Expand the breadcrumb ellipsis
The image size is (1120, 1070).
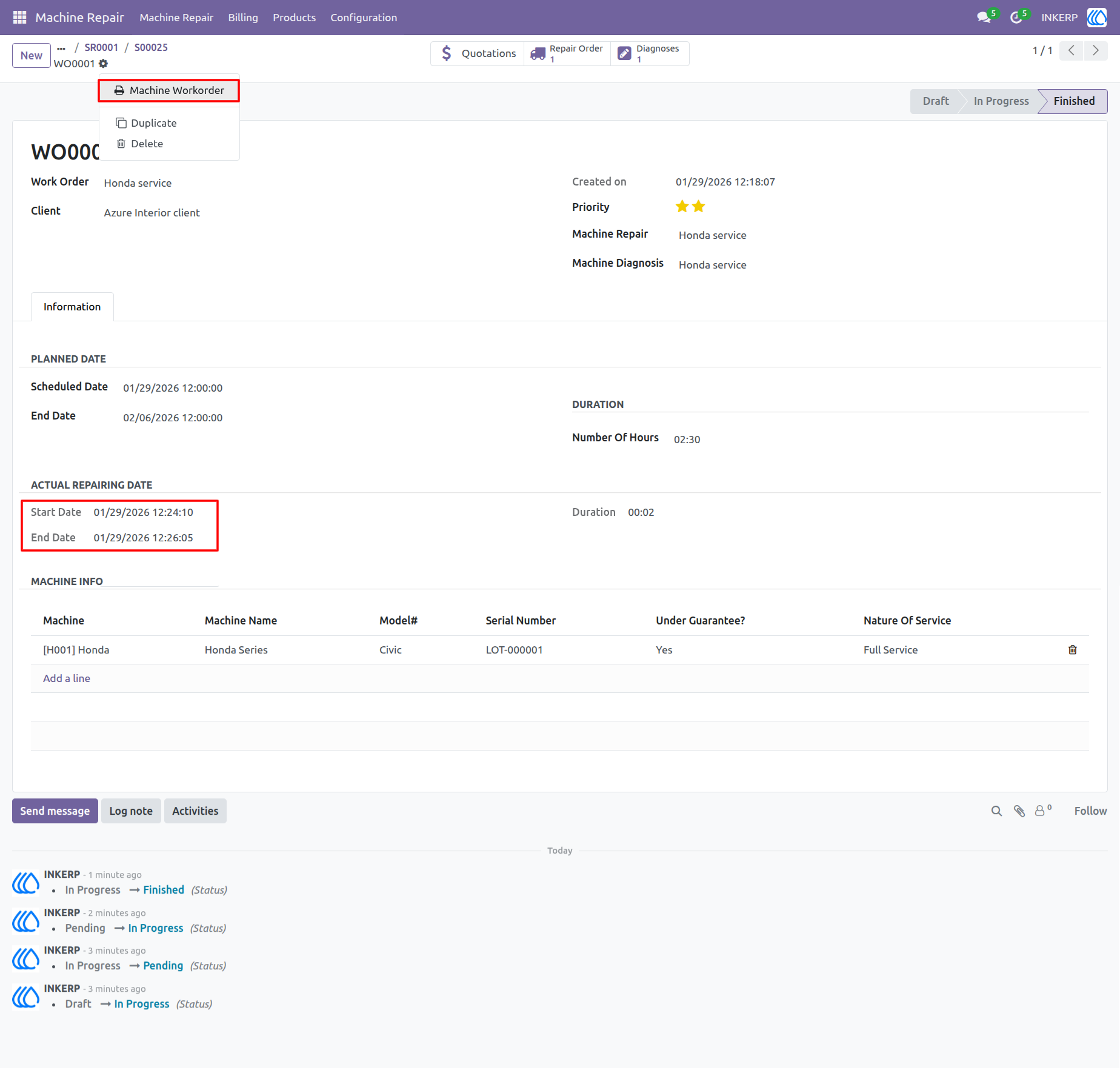point(61,48)
